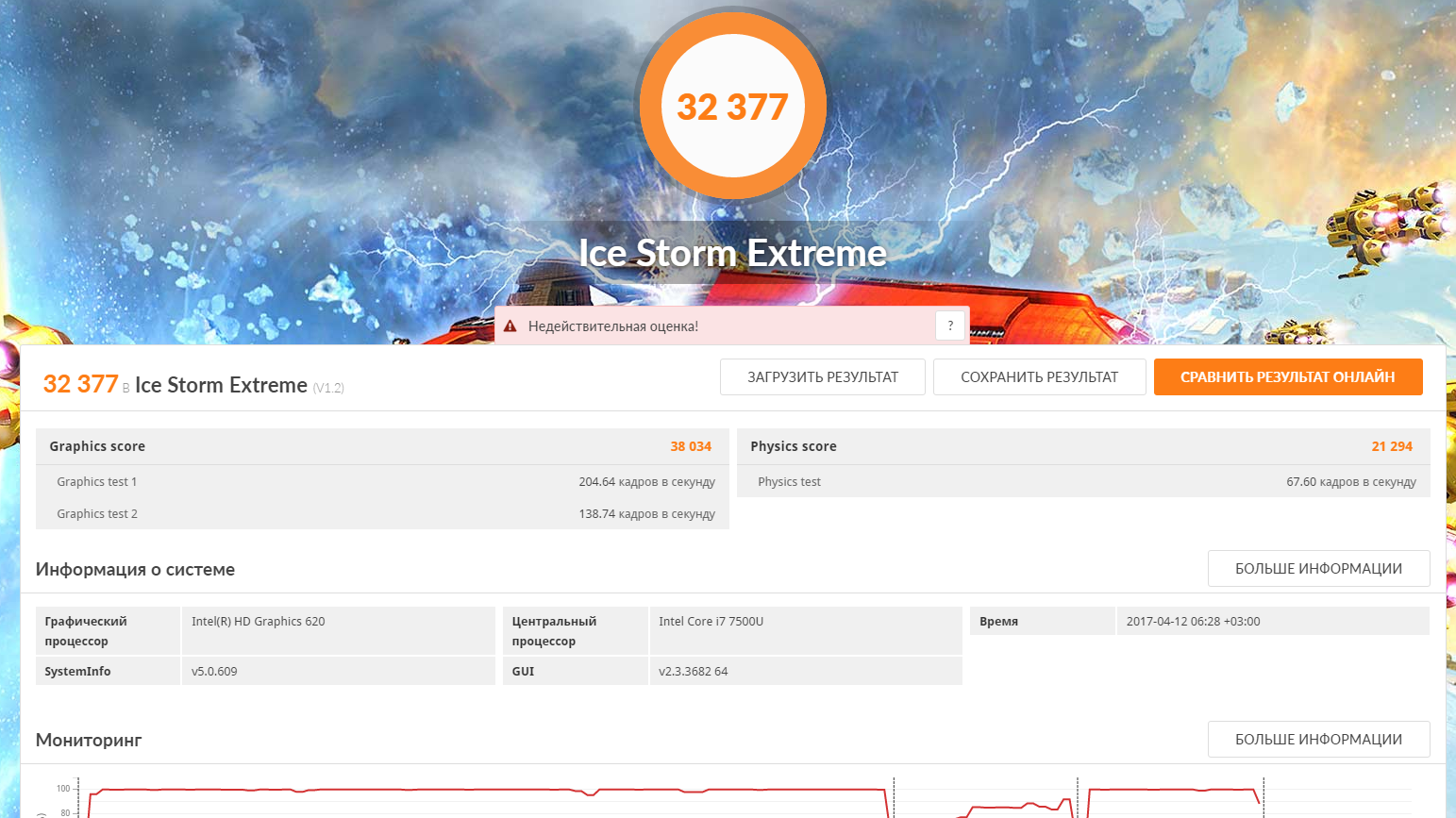1456x818 pixels.
Task: Select the Графический процессор label cell
Action: tap(108, 631)
